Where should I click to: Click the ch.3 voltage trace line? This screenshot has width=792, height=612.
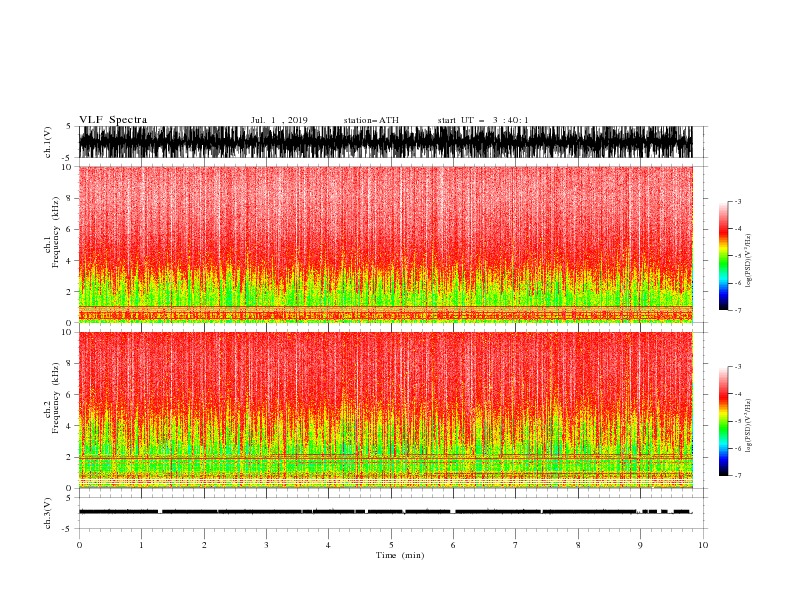click(x=385, y=512)
